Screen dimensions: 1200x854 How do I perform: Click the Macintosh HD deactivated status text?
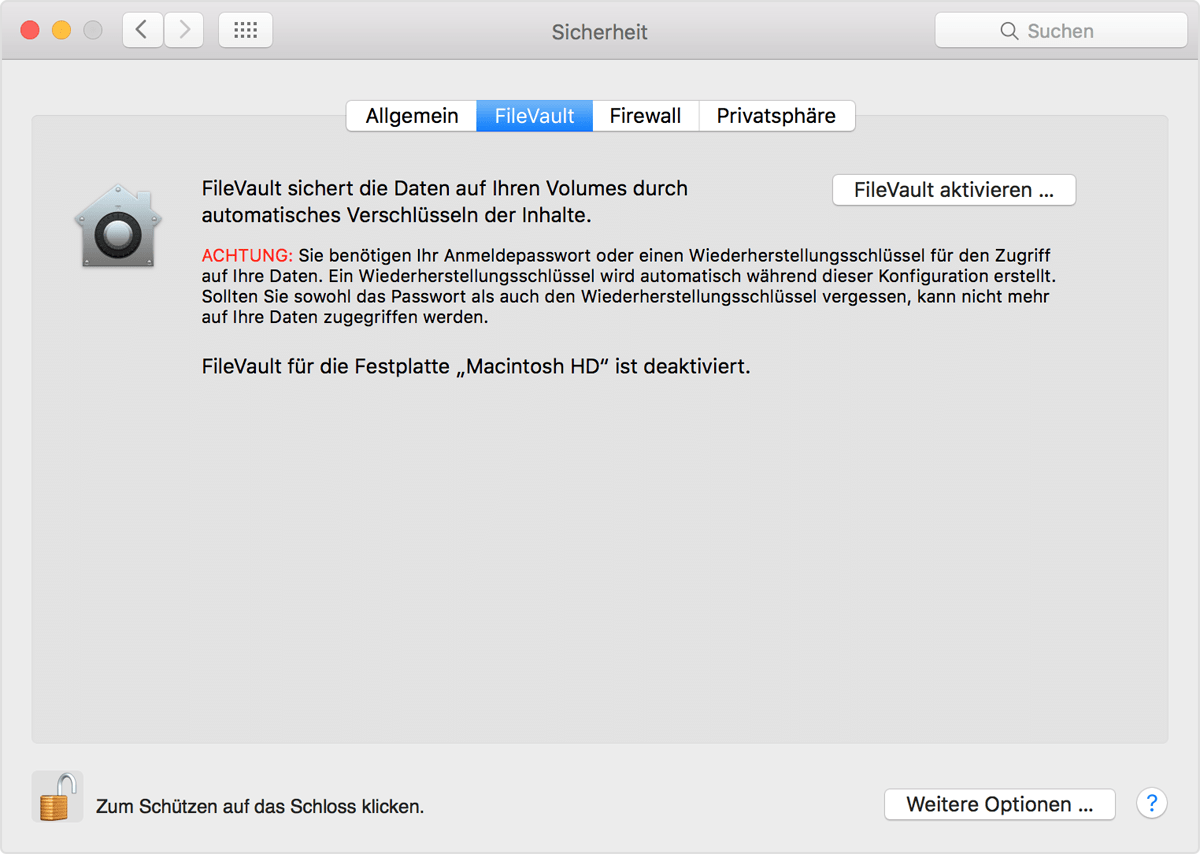tap(476, 366)
